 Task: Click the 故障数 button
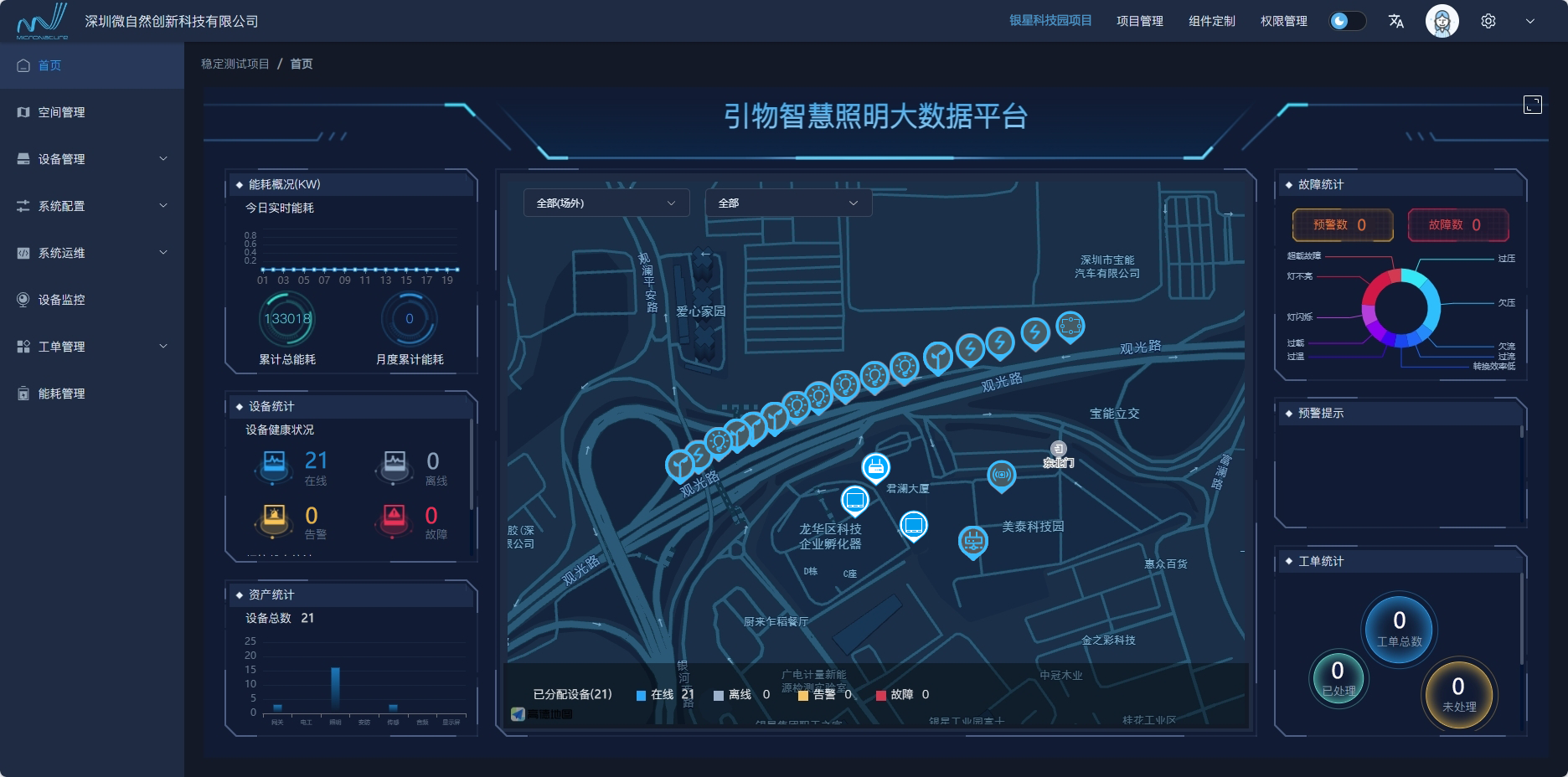click(1458, 224)
